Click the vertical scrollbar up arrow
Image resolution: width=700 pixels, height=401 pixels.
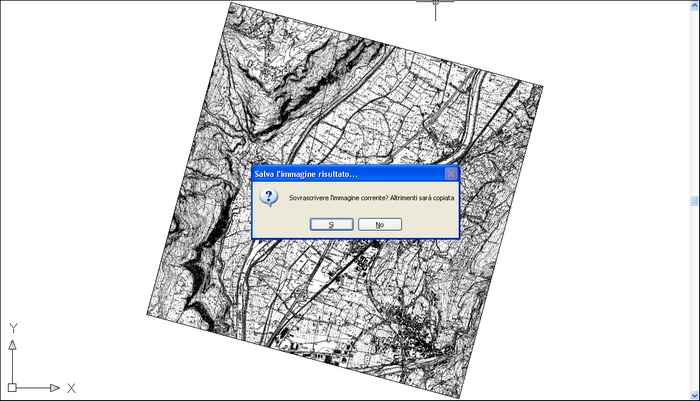coord(694,7)
